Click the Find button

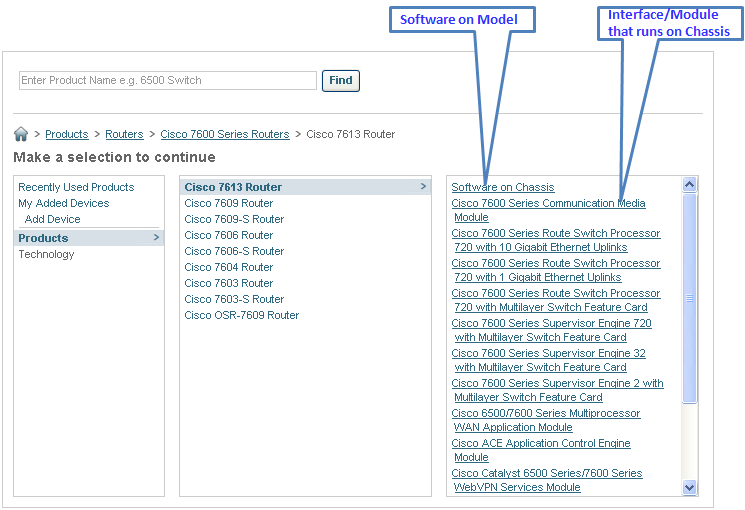[x=341, y=80]
